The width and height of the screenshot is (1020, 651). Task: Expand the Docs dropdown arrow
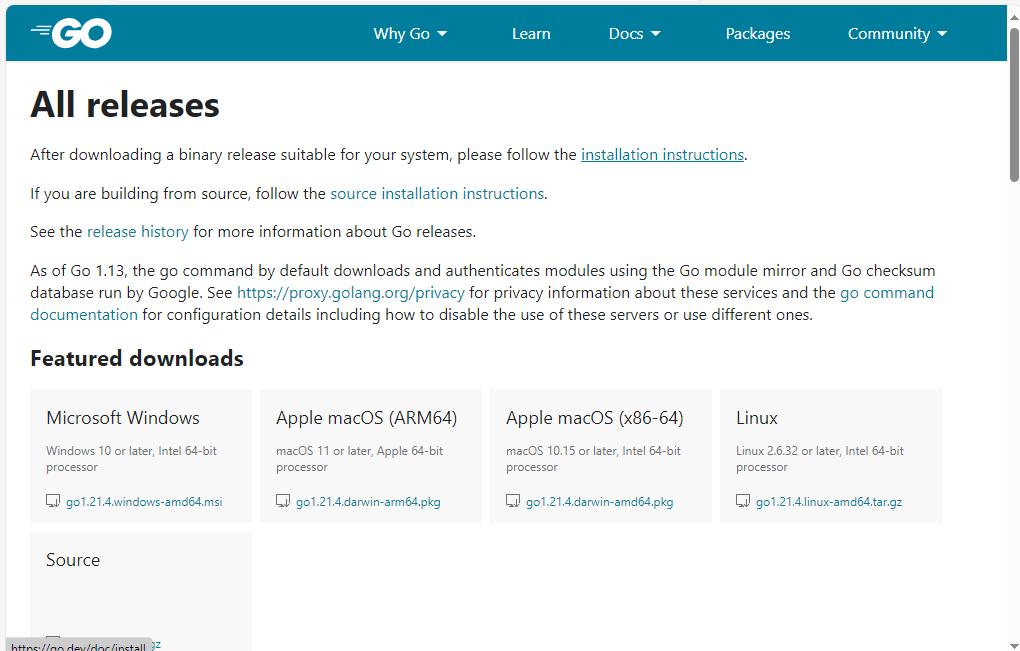click(x=656, y=34)
